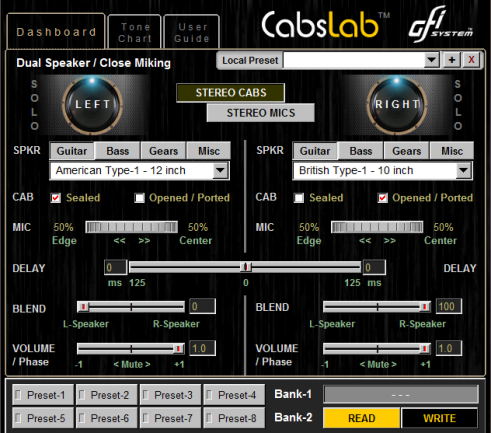Click the right BLEND value field showing 100
Viewport: 491px width, 433px height.
449,306
